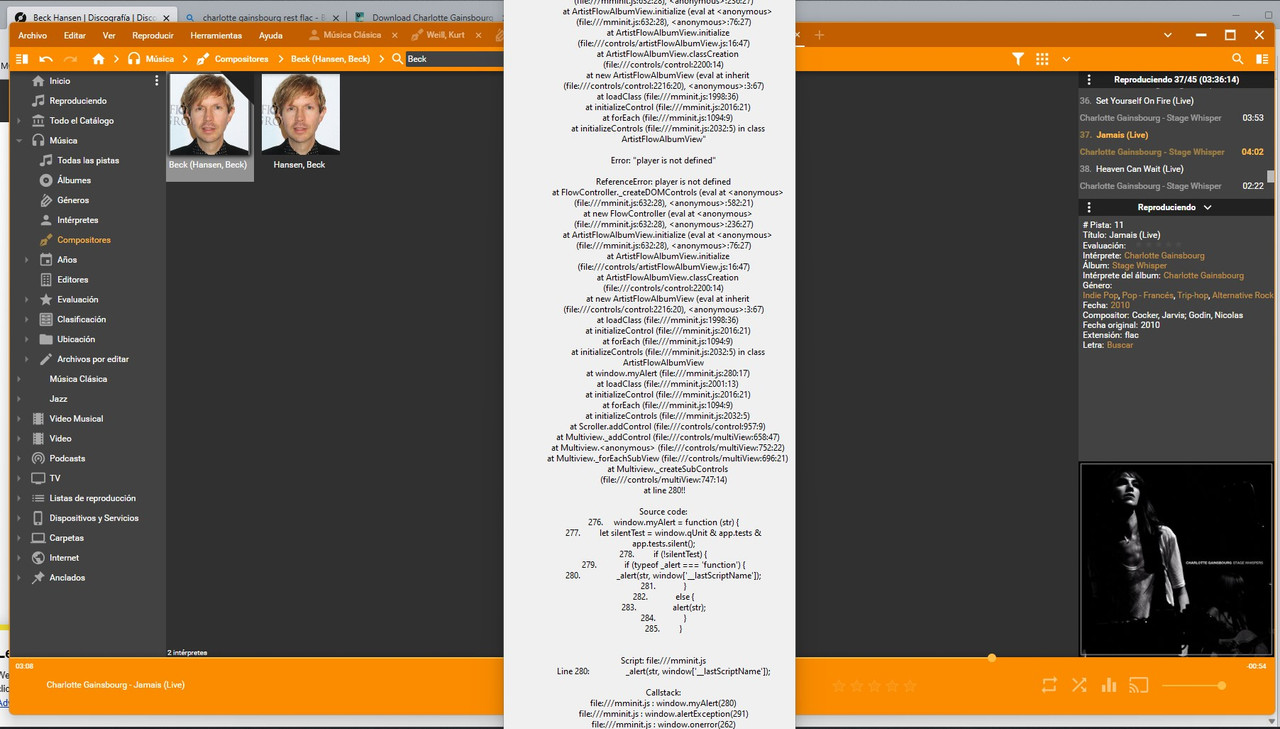Click the Stage Whisper album art
This screenshot has height=729, width=1280.
(1177, 558)
